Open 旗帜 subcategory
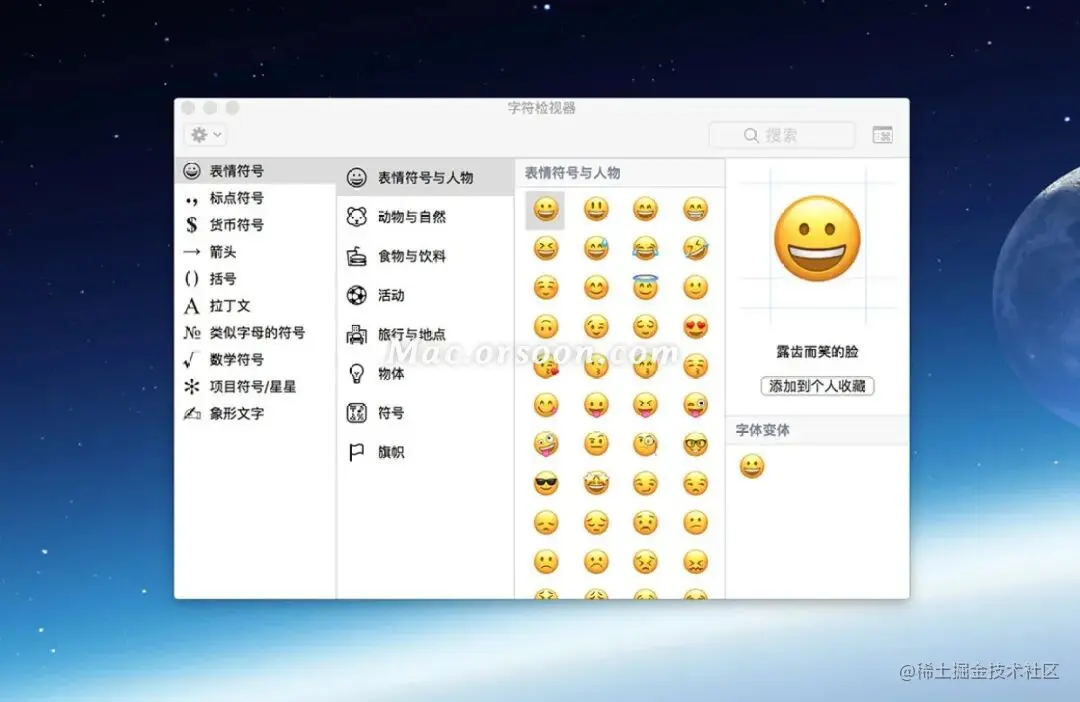Image resolution: width=1080 pixels, height=702 pixels. 426,453
